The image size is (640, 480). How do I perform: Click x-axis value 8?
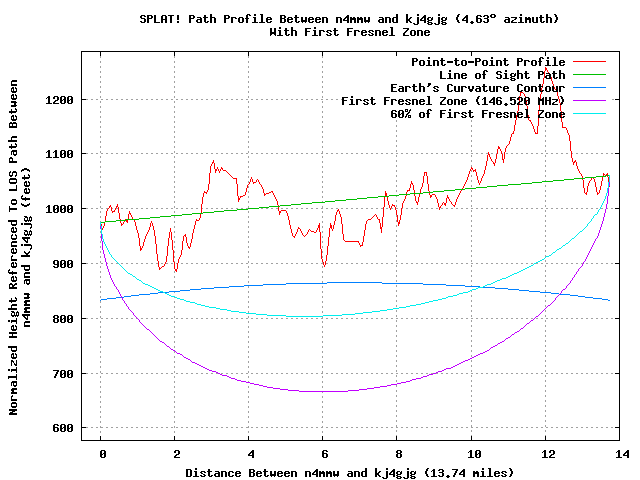pos(399,454)
